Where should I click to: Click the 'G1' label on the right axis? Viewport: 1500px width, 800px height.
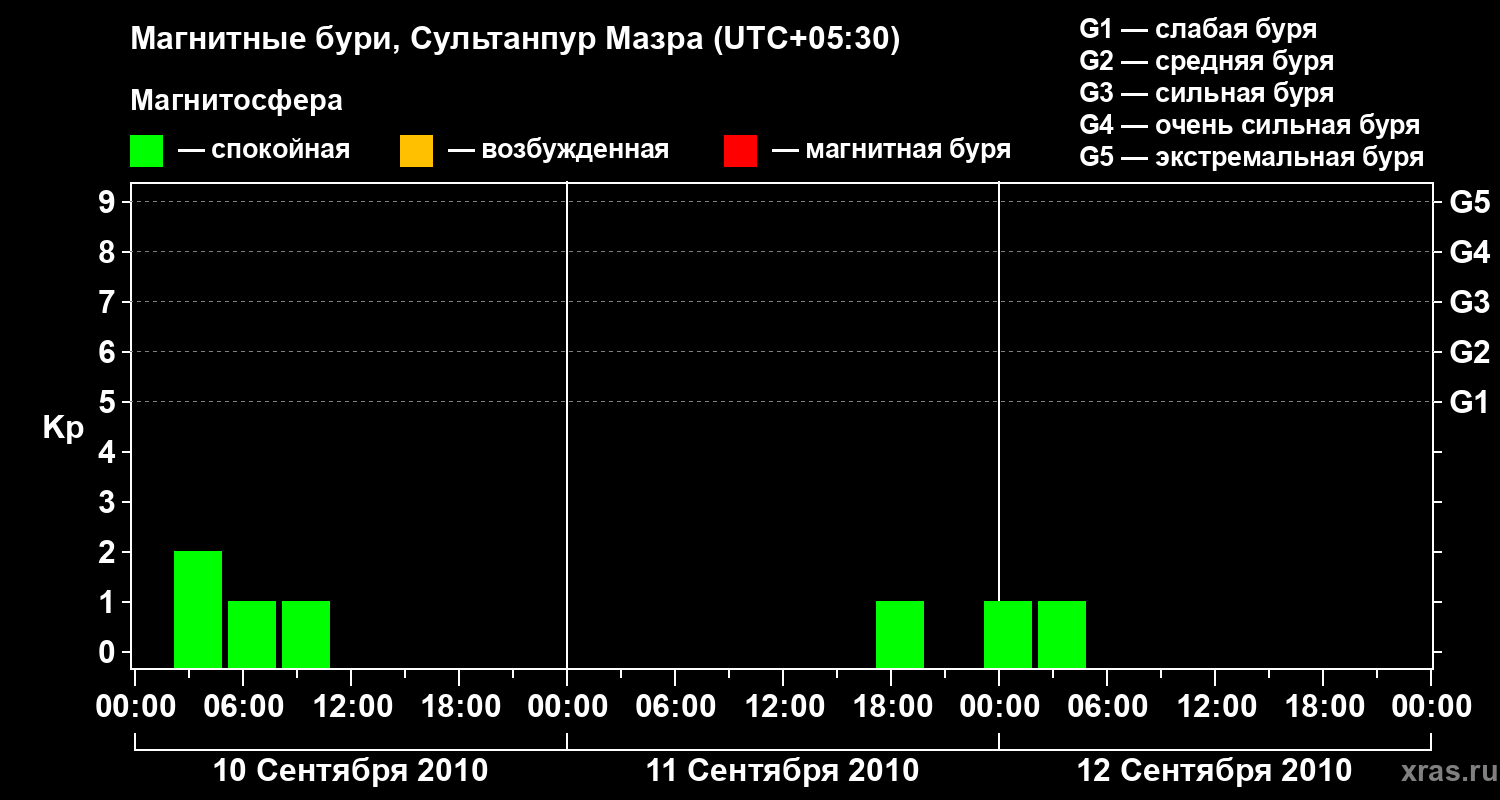pyautogui.click(x=1470, y=402)
